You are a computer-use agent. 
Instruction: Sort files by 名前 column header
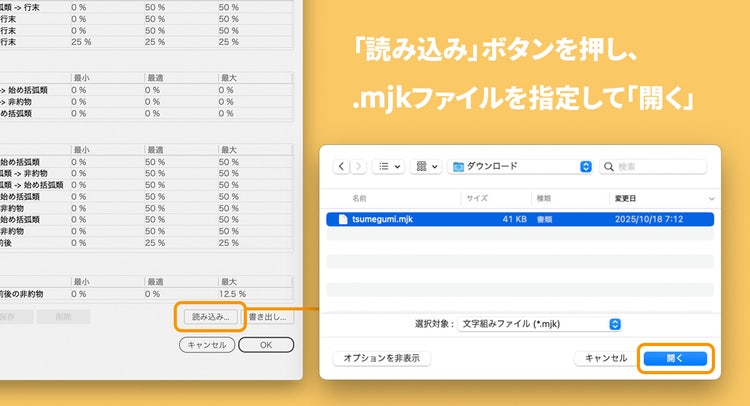tap(360, 198)
